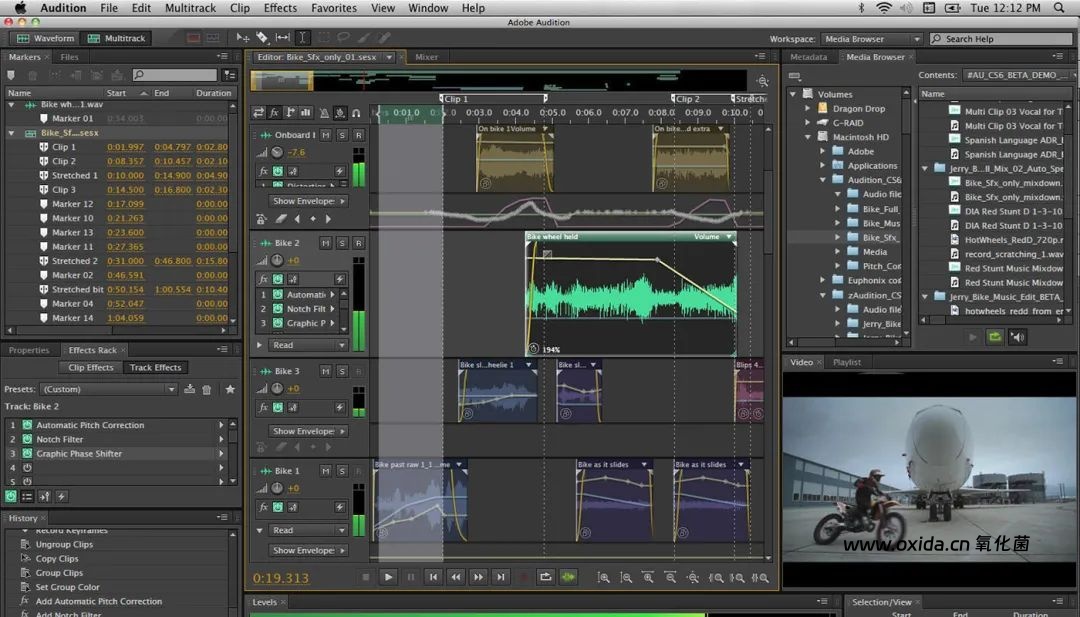
Task: Toggle power for Notch Filter in Effects Rack
Action: tap(28, 439)
